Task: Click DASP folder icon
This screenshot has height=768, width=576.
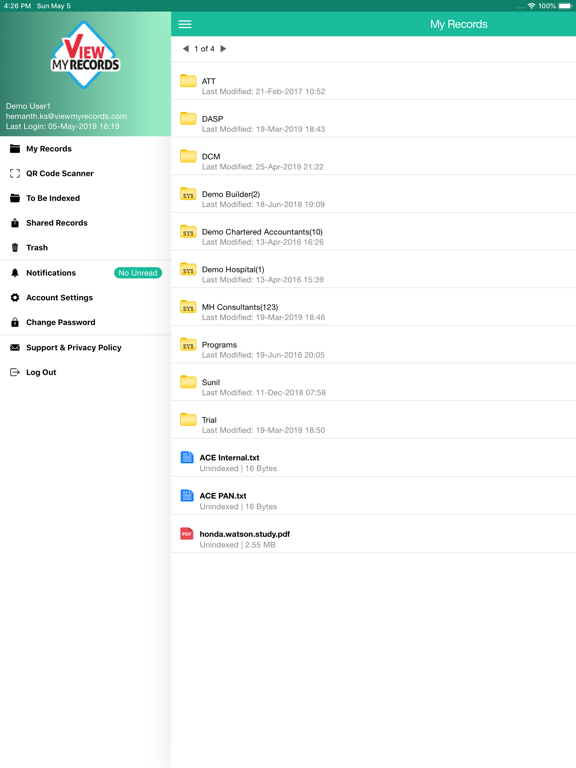Action: pyautogui.click(x=188, y=119)
